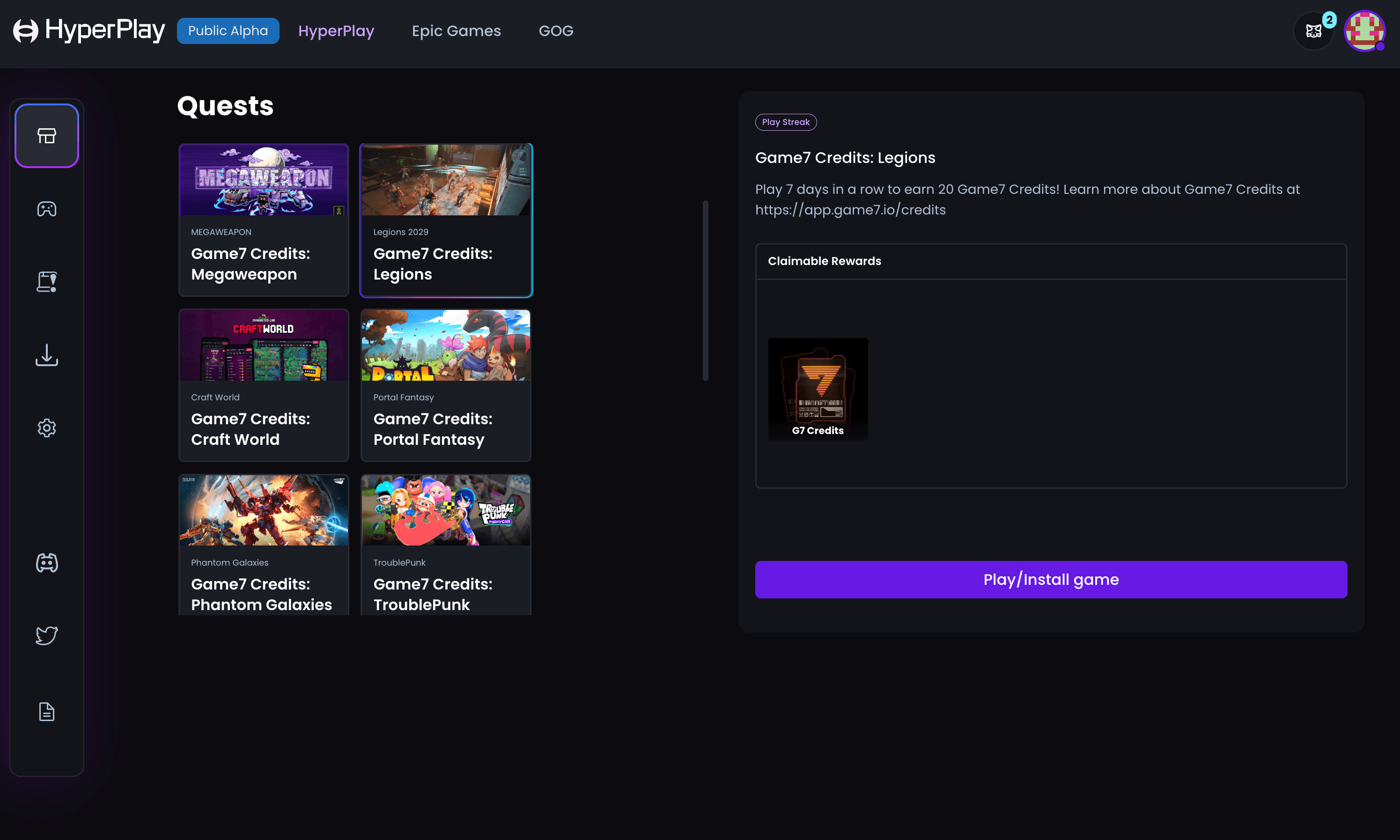1400x840 pixels.
Task: Switch to the GOG tab
Action: point(556,30)
